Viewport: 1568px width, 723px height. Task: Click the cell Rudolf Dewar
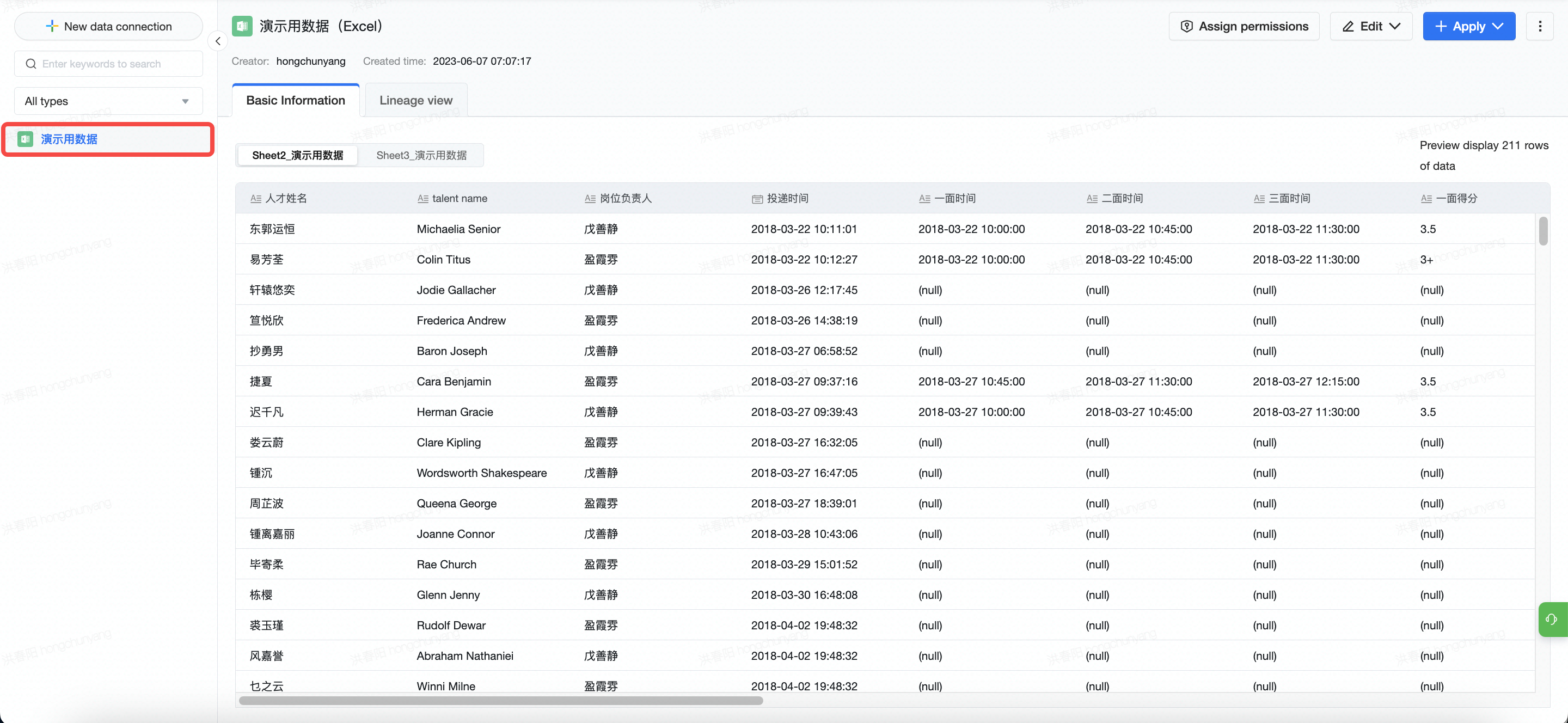pyautogui.click(x=451, y=625)
